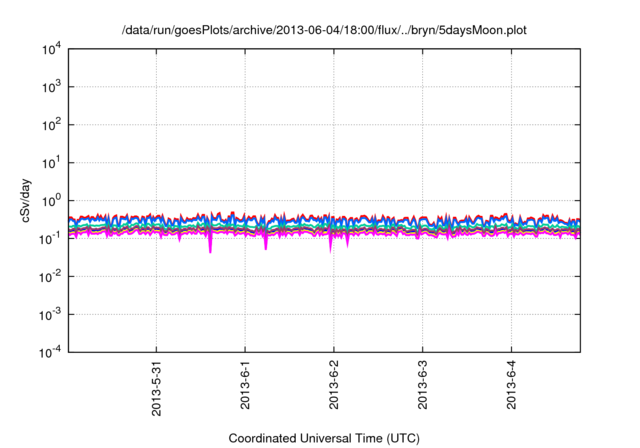The width and height of the screenshot is (640, 448).
Task: Click the 10^-1 y-axis tick label
Action: (51, 239)
